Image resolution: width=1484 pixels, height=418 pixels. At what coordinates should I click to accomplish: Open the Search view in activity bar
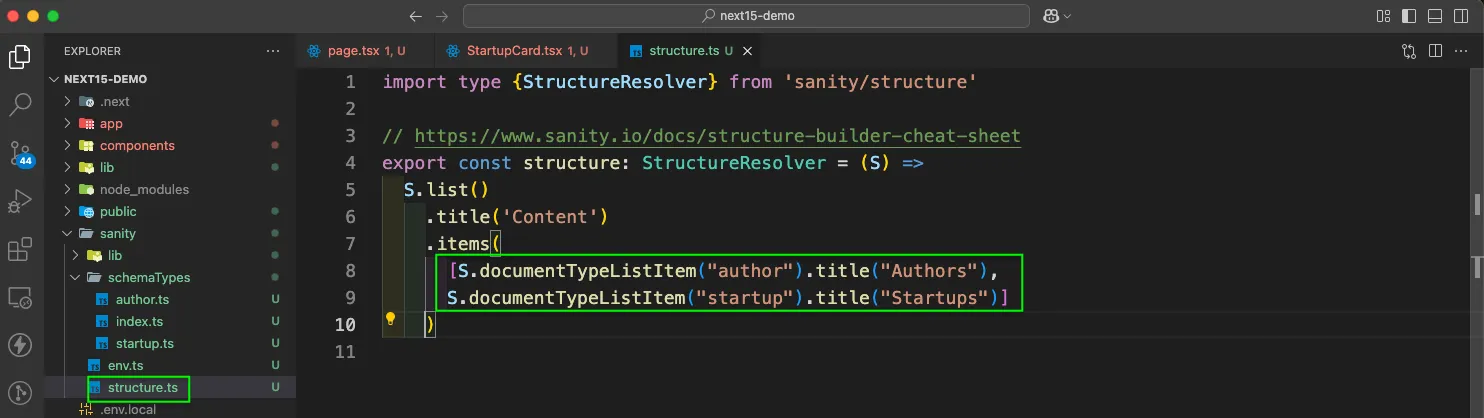point(20,104)
